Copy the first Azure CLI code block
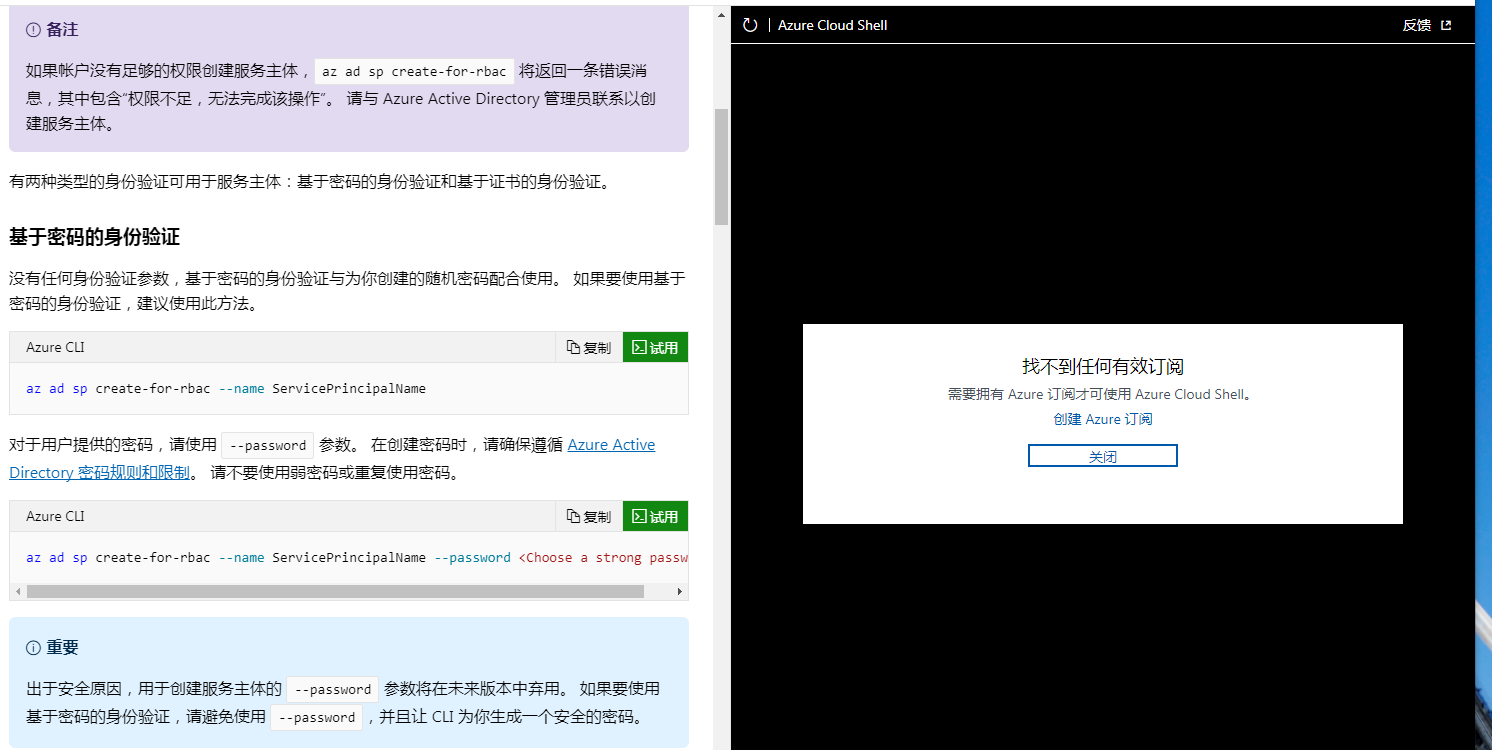 tap(589, 347)
